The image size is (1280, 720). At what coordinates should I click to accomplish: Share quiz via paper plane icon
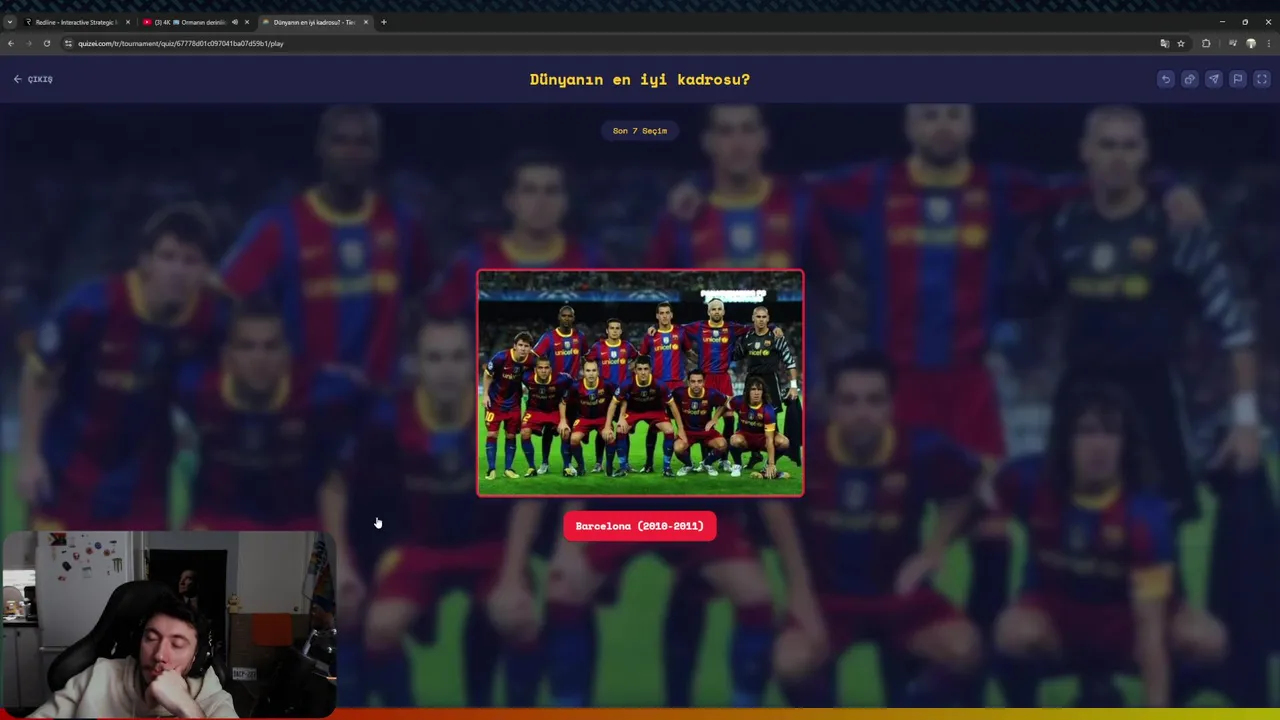coord(1214,79)
